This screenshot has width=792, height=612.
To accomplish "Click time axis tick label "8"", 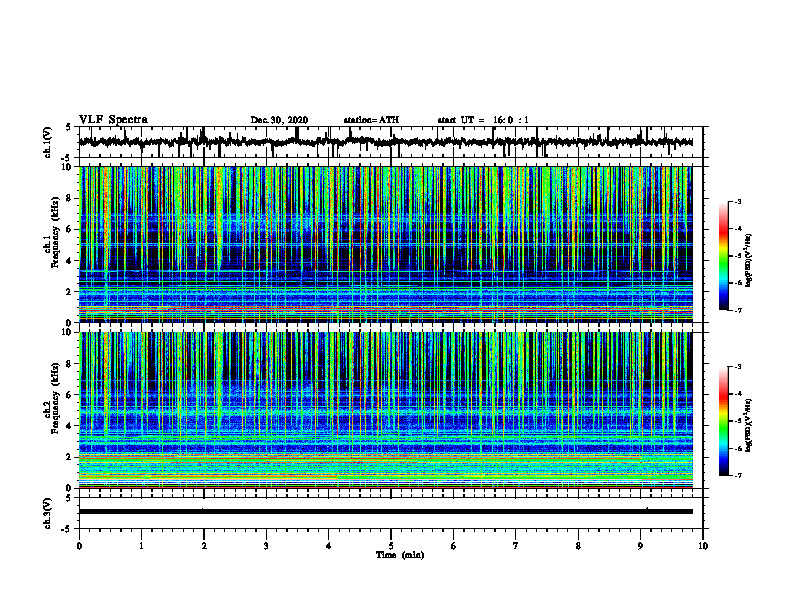I will click(578, 546).
